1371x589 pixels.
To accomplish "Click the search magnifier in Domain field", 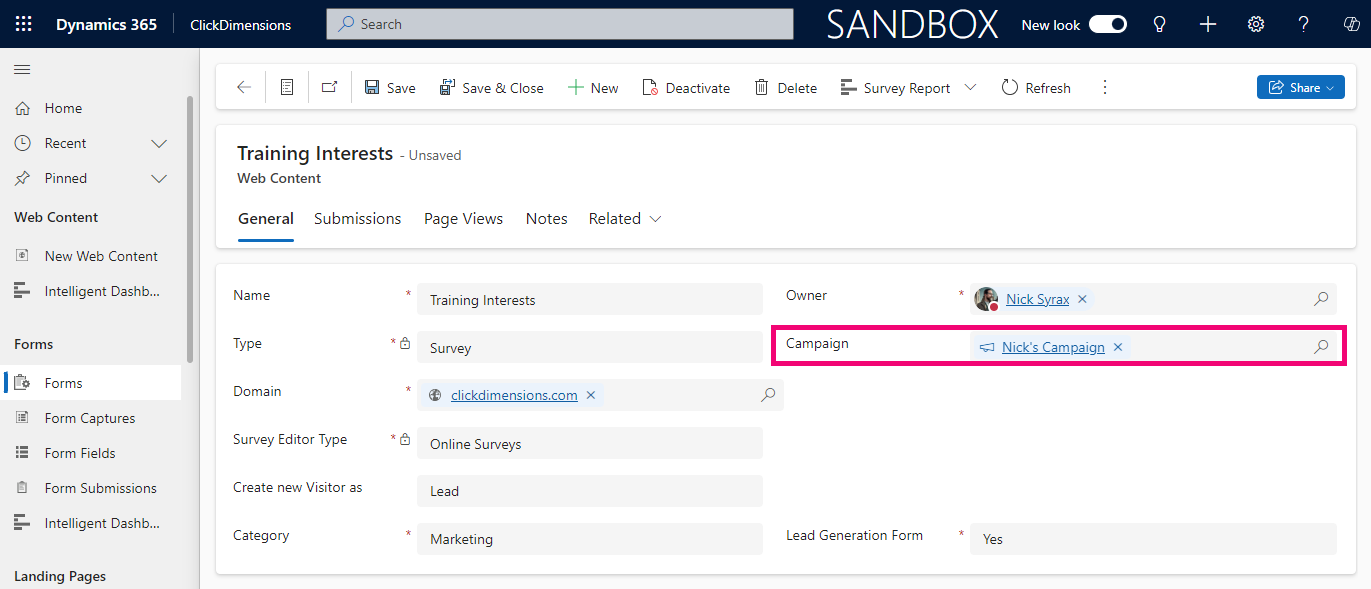I will [x=768, y=395].
